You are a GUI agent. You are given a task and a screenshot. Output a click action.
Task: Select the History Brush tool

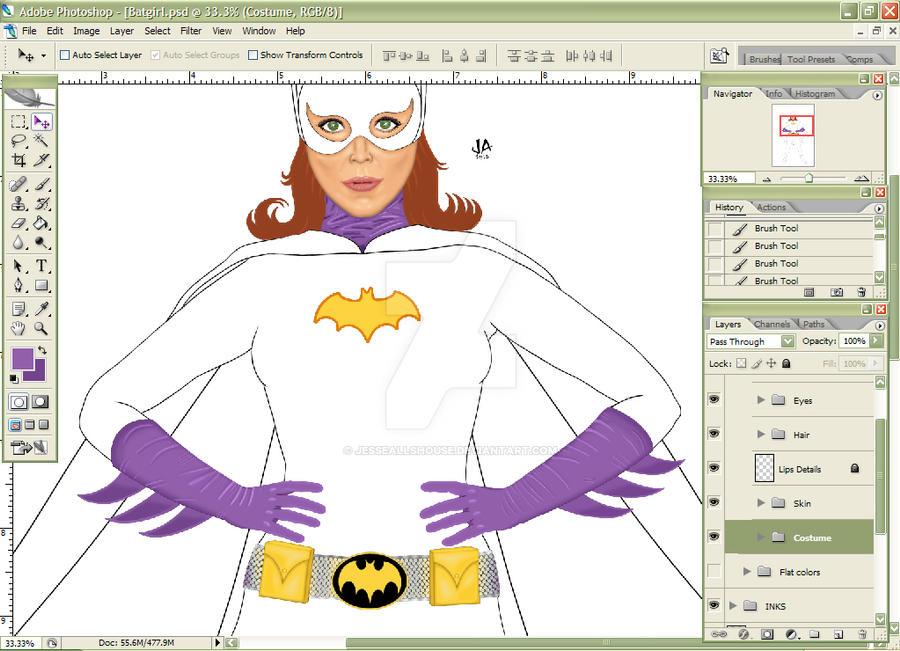tap(41, 203)
